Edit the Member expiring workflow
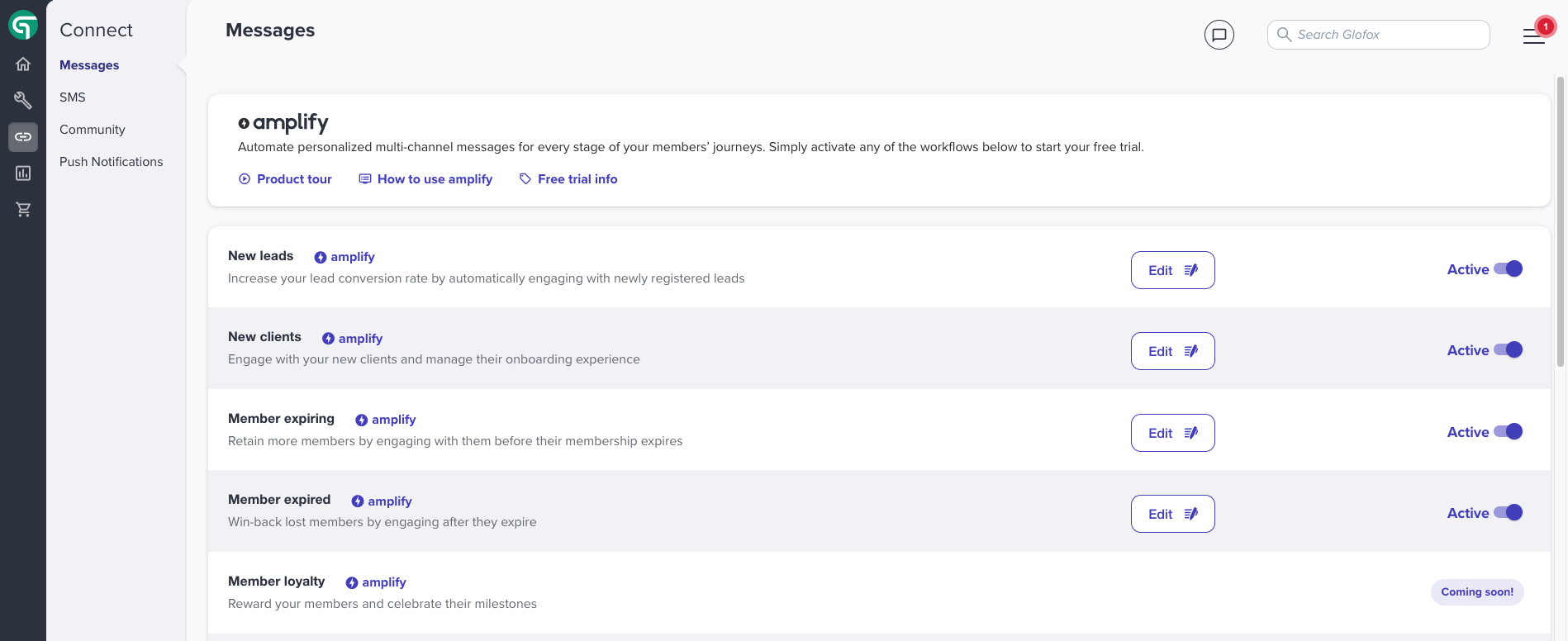 tap(1173, 433)
